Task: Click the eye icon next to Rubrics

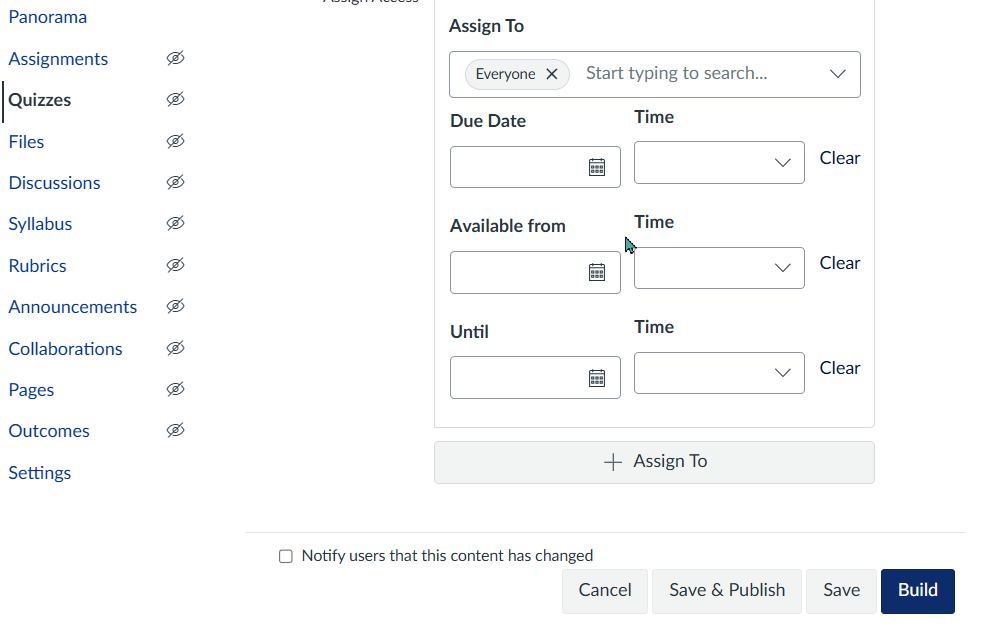Action: click(x=175, y=265)
